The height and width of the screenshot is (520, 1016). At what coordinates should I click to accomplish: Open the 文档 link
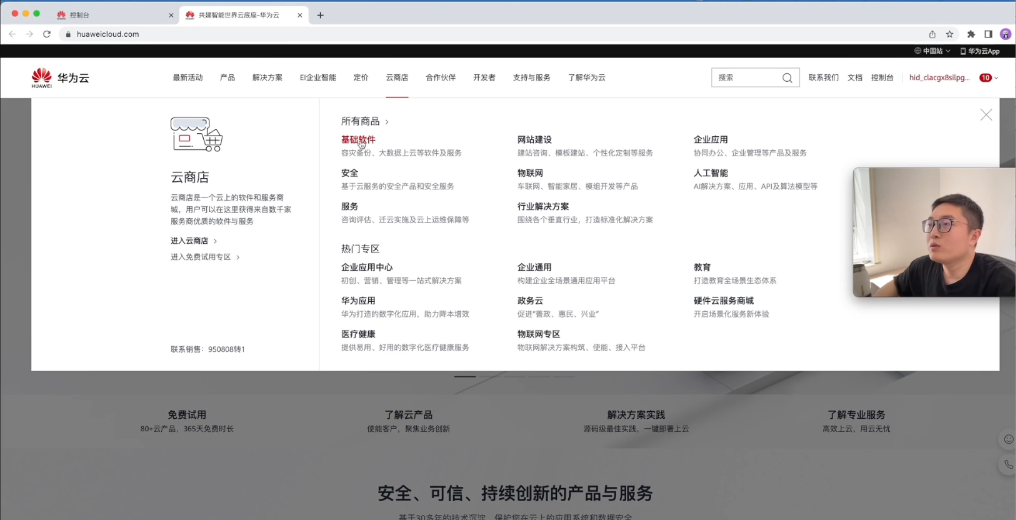tap(855, 78)
